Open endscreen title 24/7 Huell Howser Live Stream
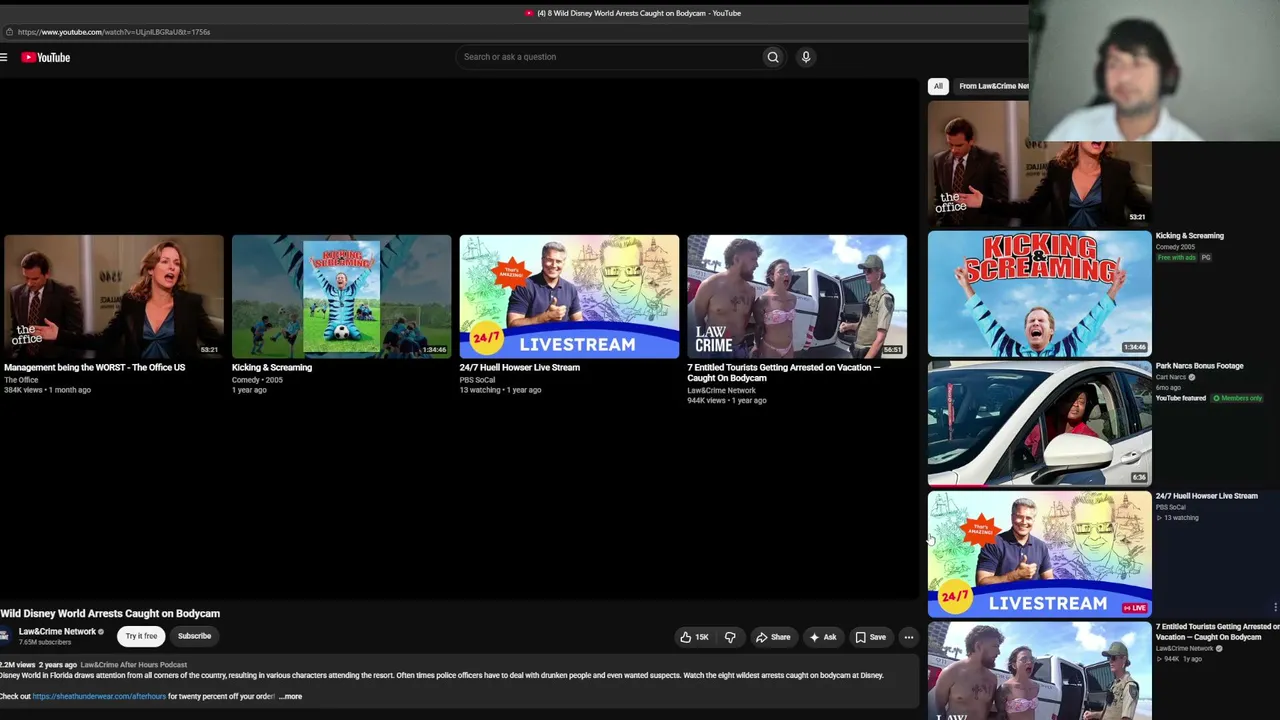The width and height of the screenshot is (1280, 720). coord(520,368)
